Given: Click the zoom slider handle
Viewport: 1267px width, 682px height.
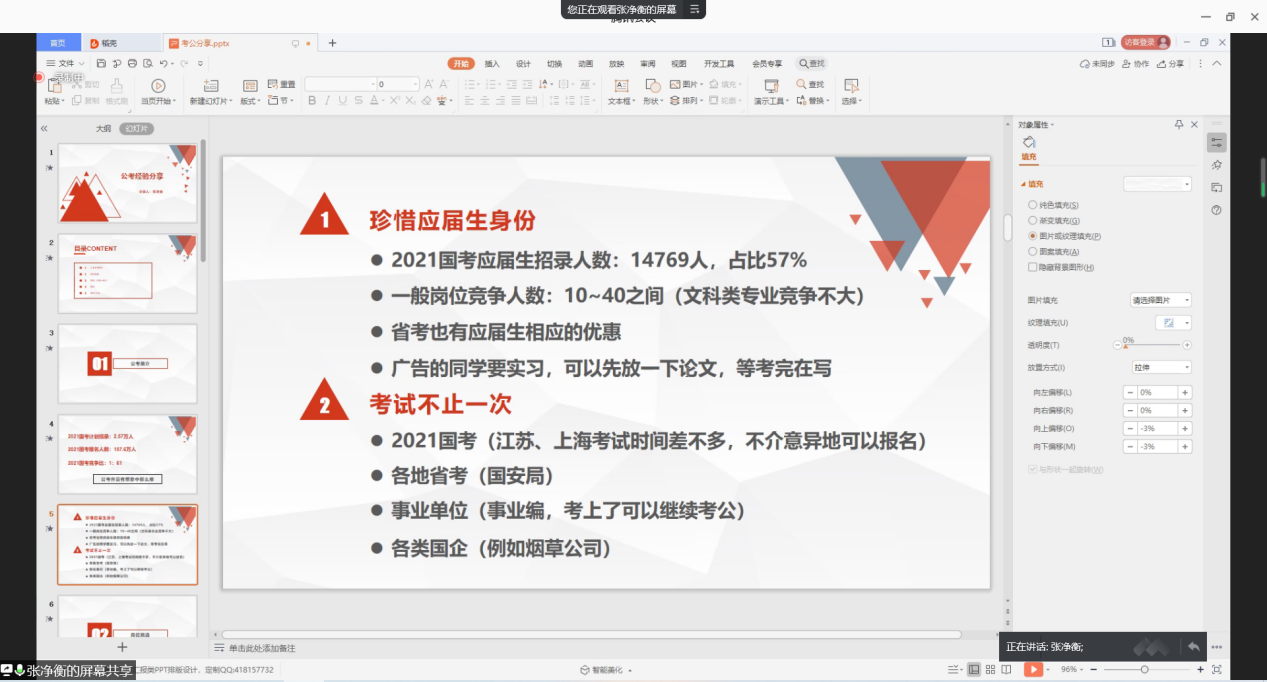Looking at the screenshot, I should click(1144, 670).
